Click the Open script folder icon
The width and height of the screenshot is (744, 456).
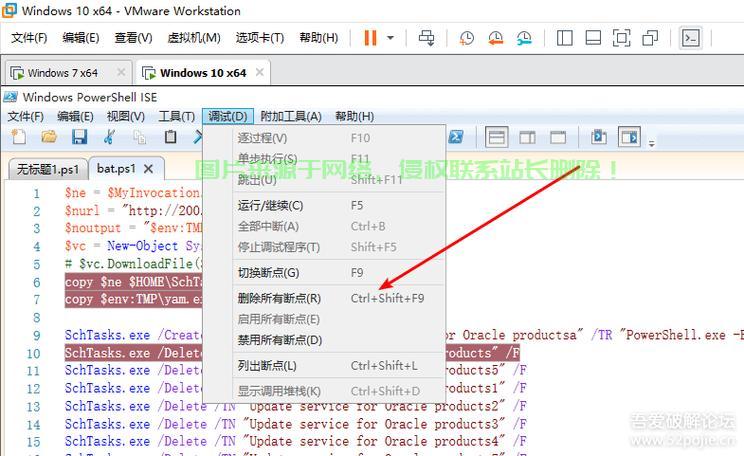click(49, 137)
